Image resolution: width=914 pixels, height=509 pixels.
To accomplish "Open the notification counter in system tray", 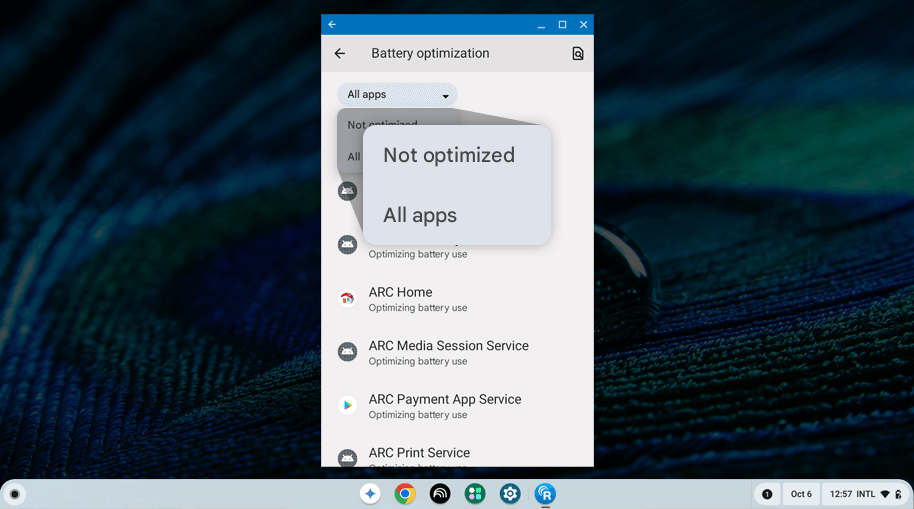I will (767, 494).
